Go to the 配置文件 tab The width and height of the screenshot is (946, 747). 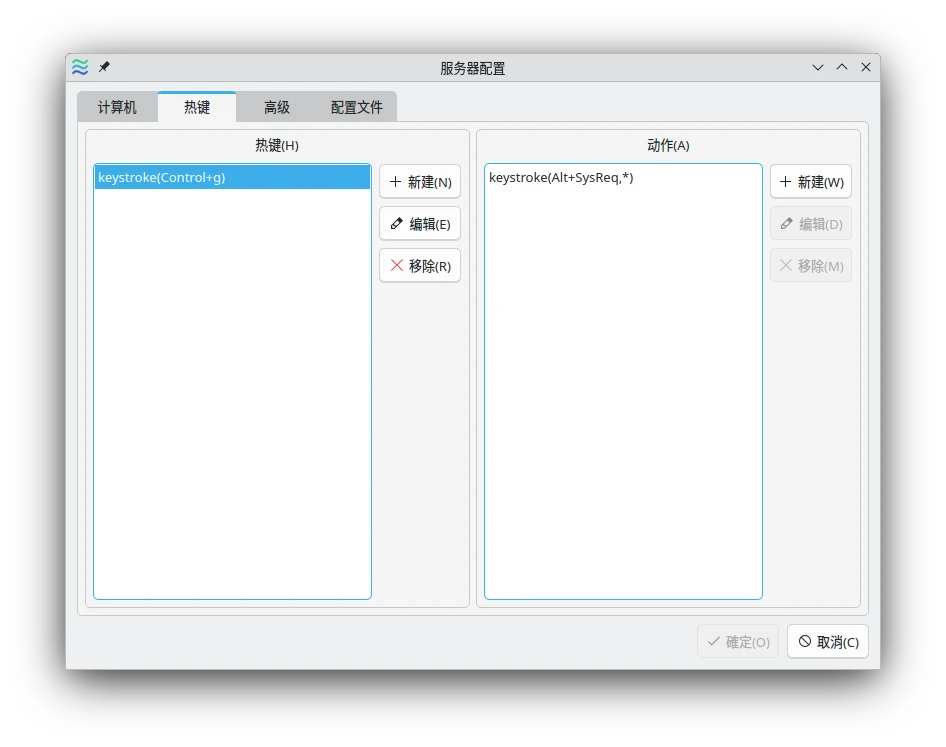(357, 107)
